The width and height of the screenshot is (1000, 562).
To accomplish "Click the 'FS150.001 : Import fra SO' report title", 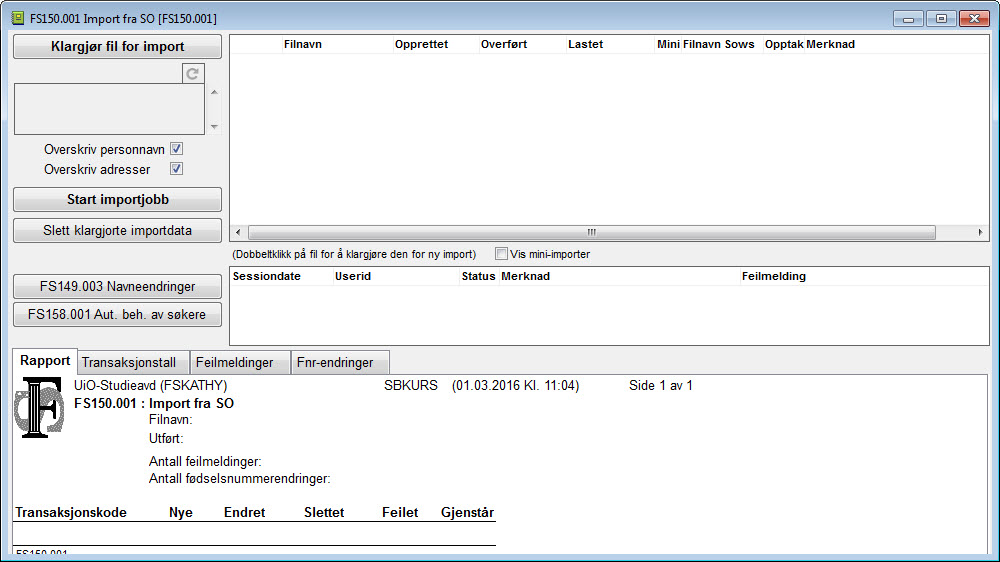I will 154,403.
